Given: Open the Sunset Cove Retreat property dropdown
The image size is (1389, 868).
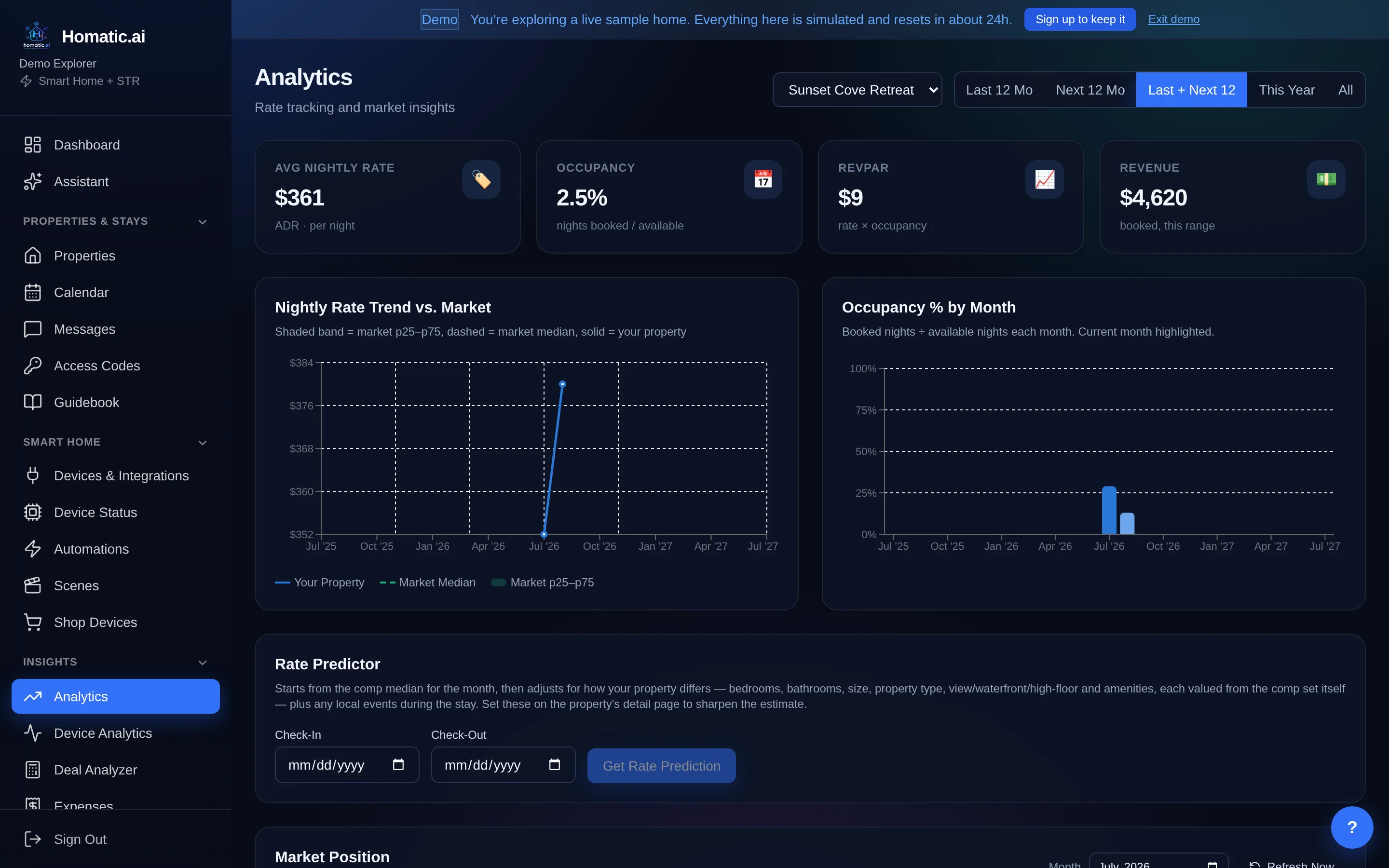Looking at the screenshot, I should [857, 90].
